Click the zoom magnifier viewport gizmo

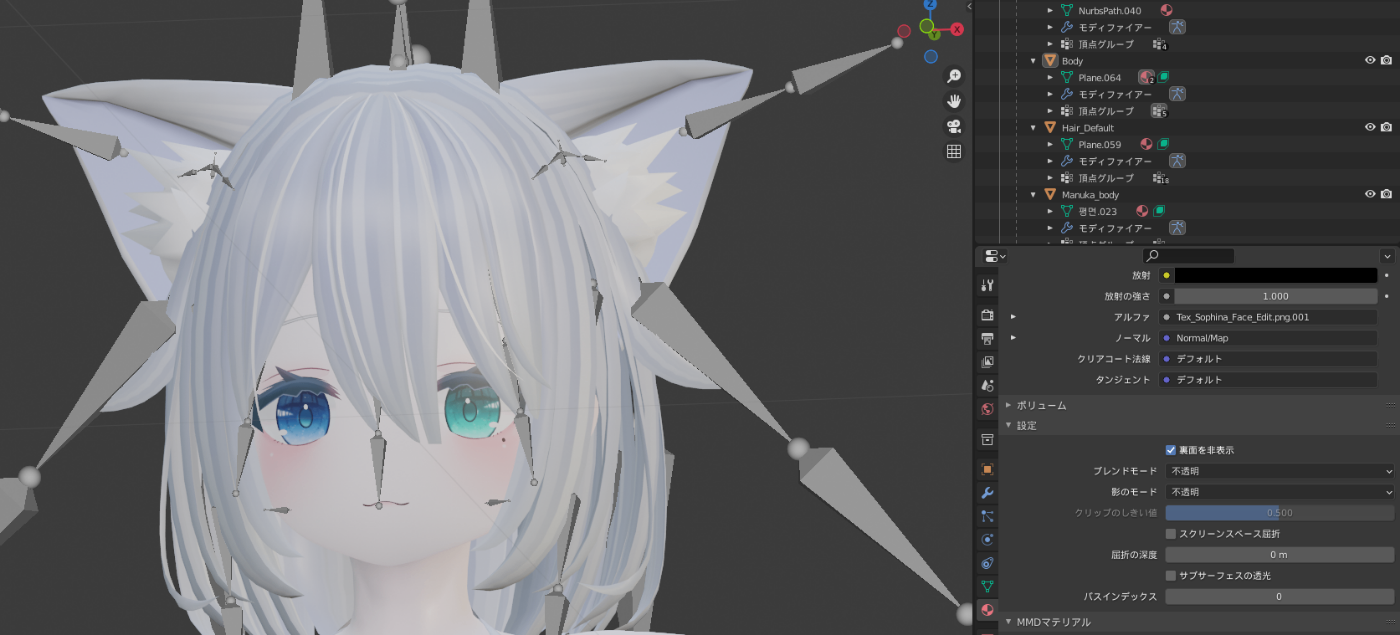pyautogui.click(x=954, y=76)
